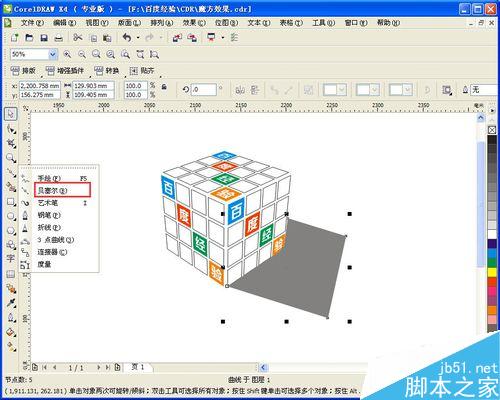Open the 文件 menu
The height and width of the screenshot is (400, 500).
32,23
